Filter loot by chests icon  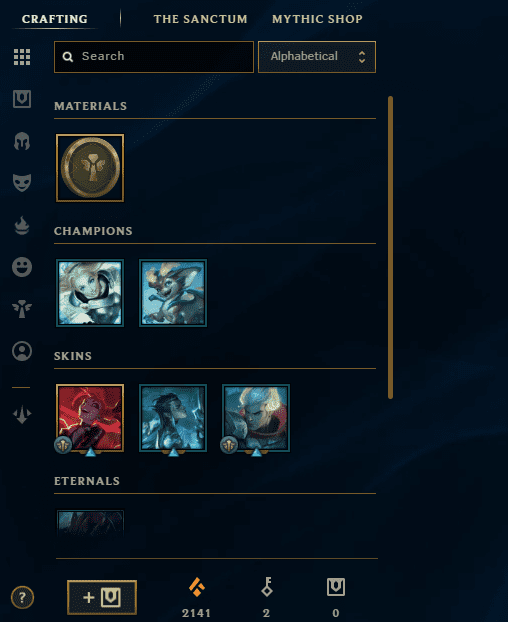tap(22, 99)
